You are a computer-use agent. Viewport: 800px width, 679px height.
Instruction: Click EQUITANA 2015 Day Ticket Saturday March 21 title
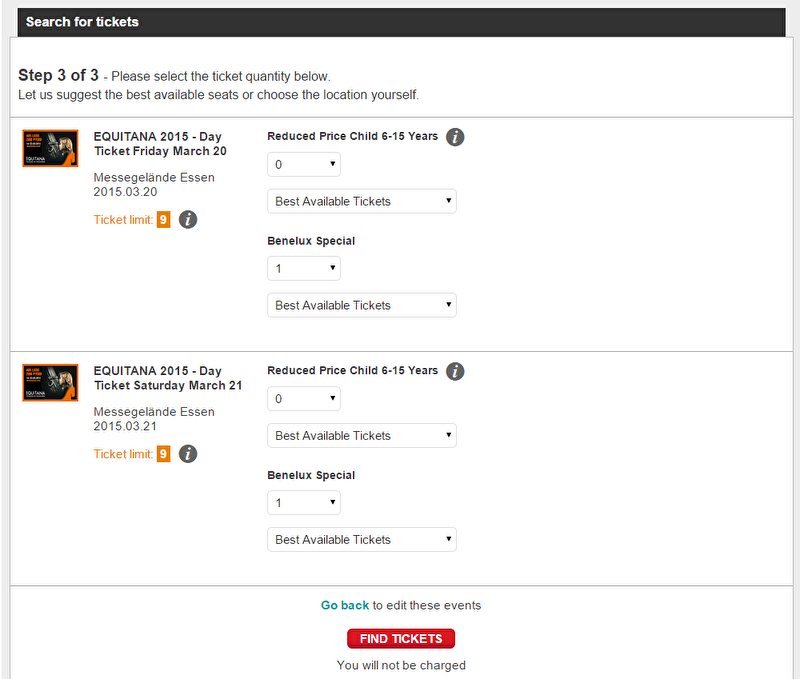pos(168,378)
